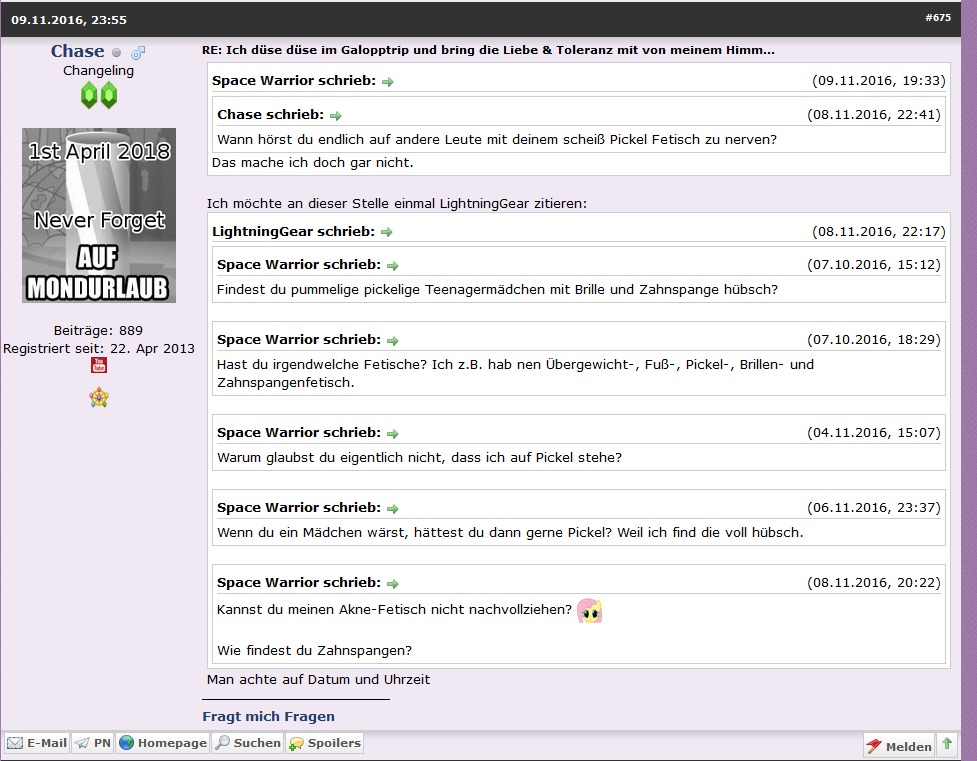Click the star award badge icon
This screenshot has height=761, width=977.
click(99, 397)
